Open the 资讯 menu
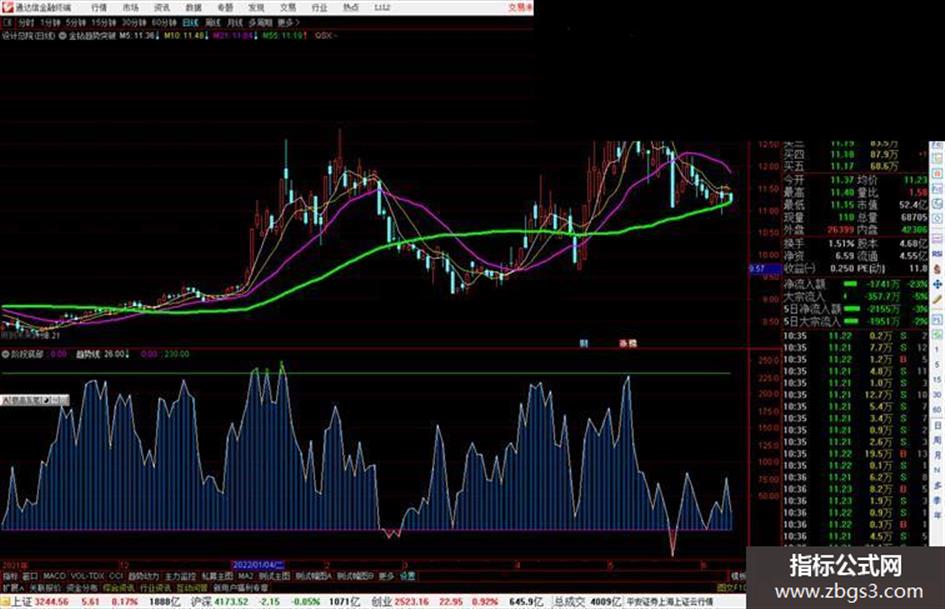Screen dimensions: 945x609 point(162,8)
